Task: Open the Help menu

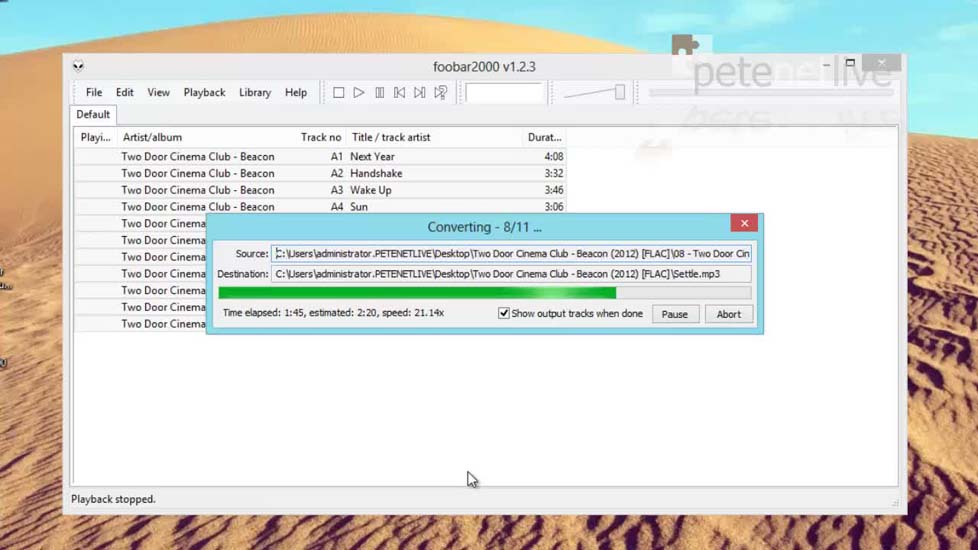Action: point(296,92)
